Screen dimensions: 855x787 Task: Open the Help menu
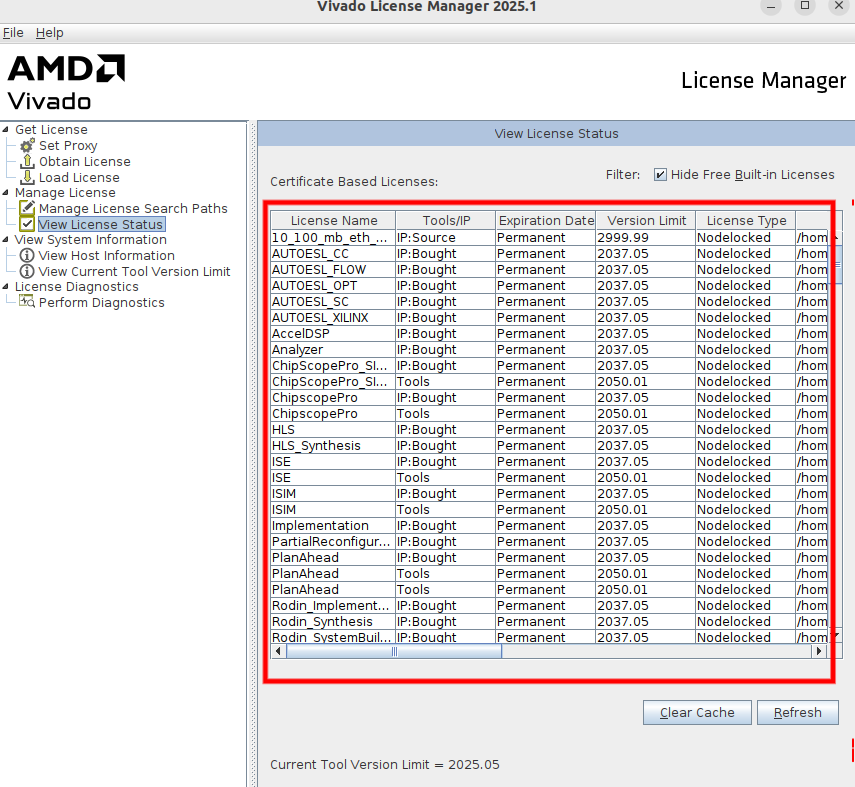tap(50, 33)
